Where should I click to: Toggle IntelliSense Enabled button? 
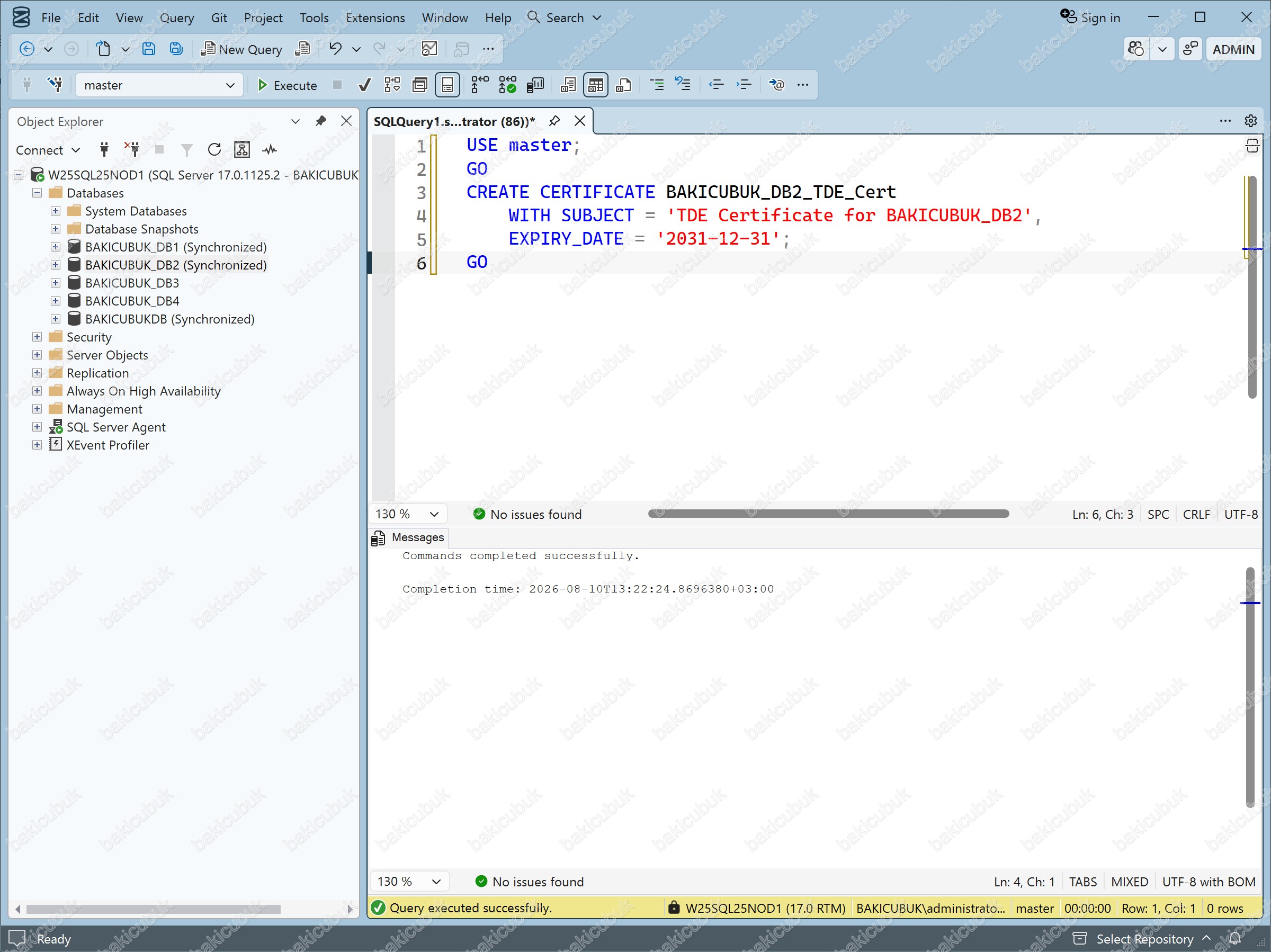[x=447, y=85]
